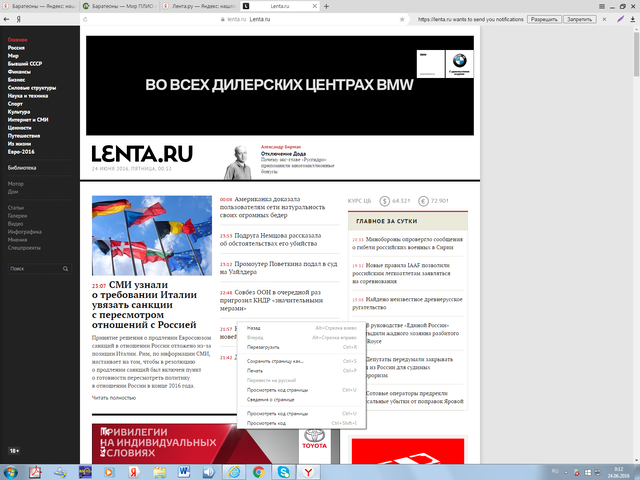Screen dimensions: 640x480
Task: Open downloads via the arrow icon
Action: [633, 19]
